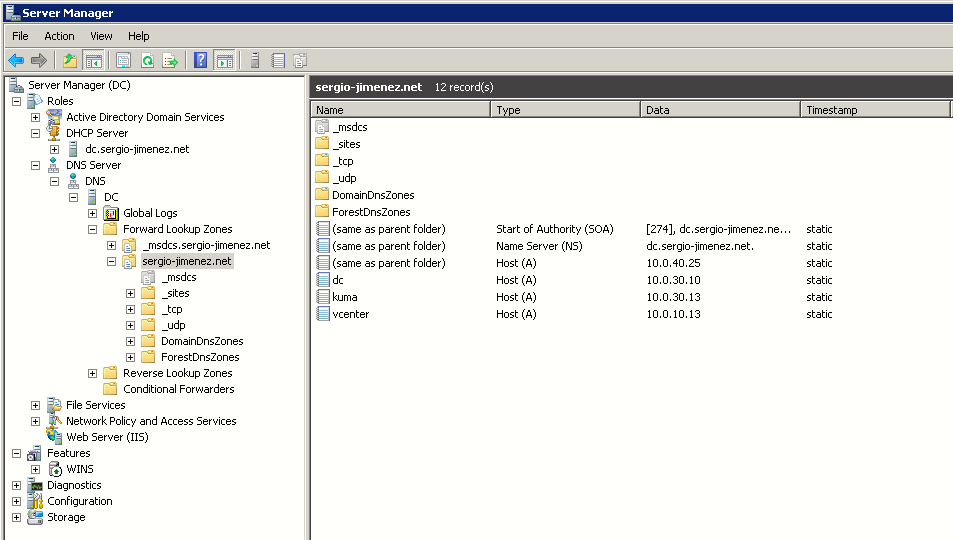Go up one level with folder-arrow icon
The image size is (953, 540).
71,60
